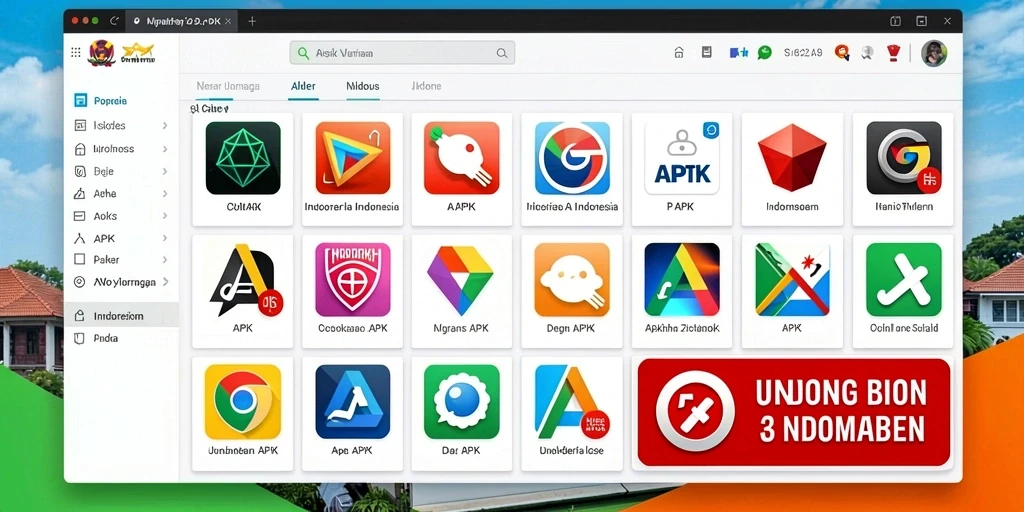The height and width of the screenshot is (512, 1024).
Task: Switch to the Midous tab
Action: 362,86
